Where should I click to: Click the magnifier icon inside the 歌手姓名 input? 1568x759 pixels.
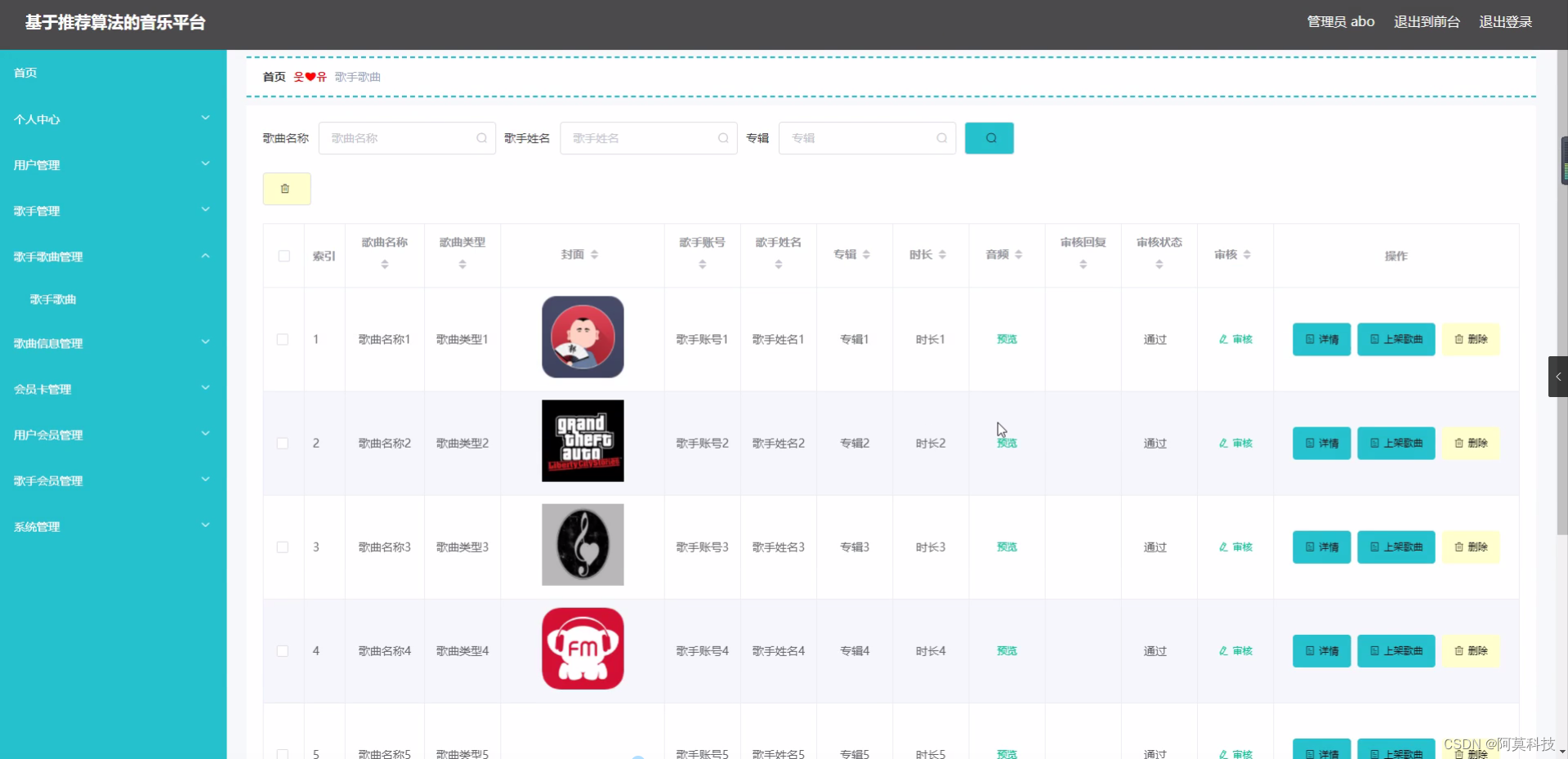(x=723, y=138)
